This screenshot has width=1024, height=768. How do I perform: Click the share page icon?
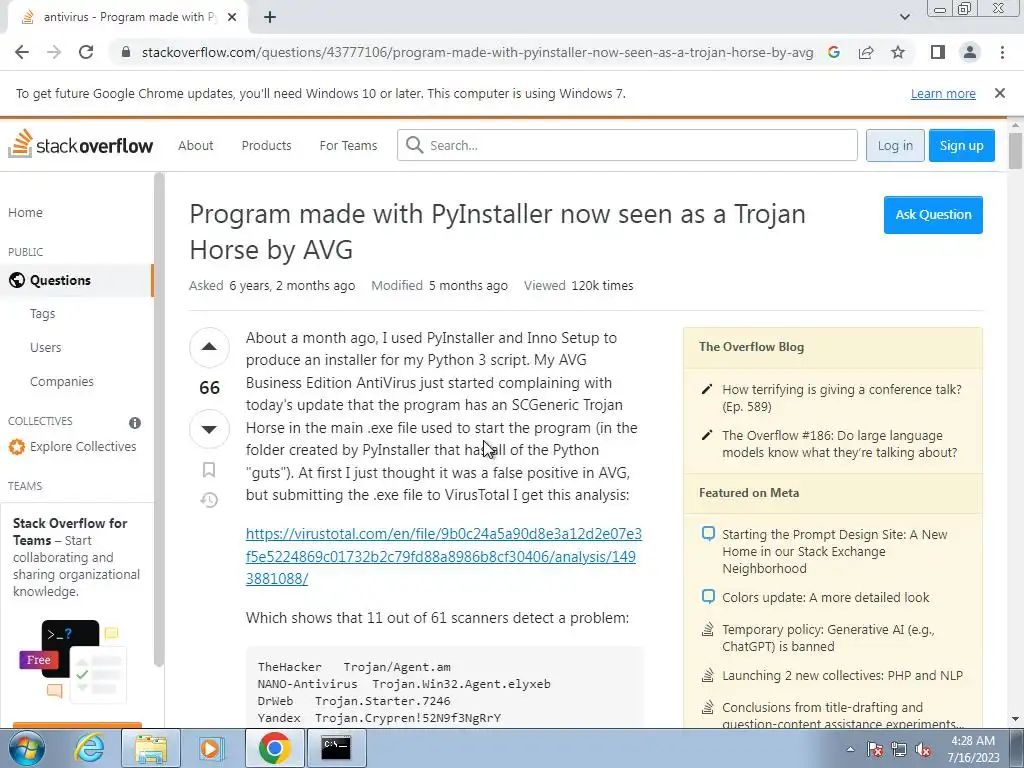pos(866,52)
